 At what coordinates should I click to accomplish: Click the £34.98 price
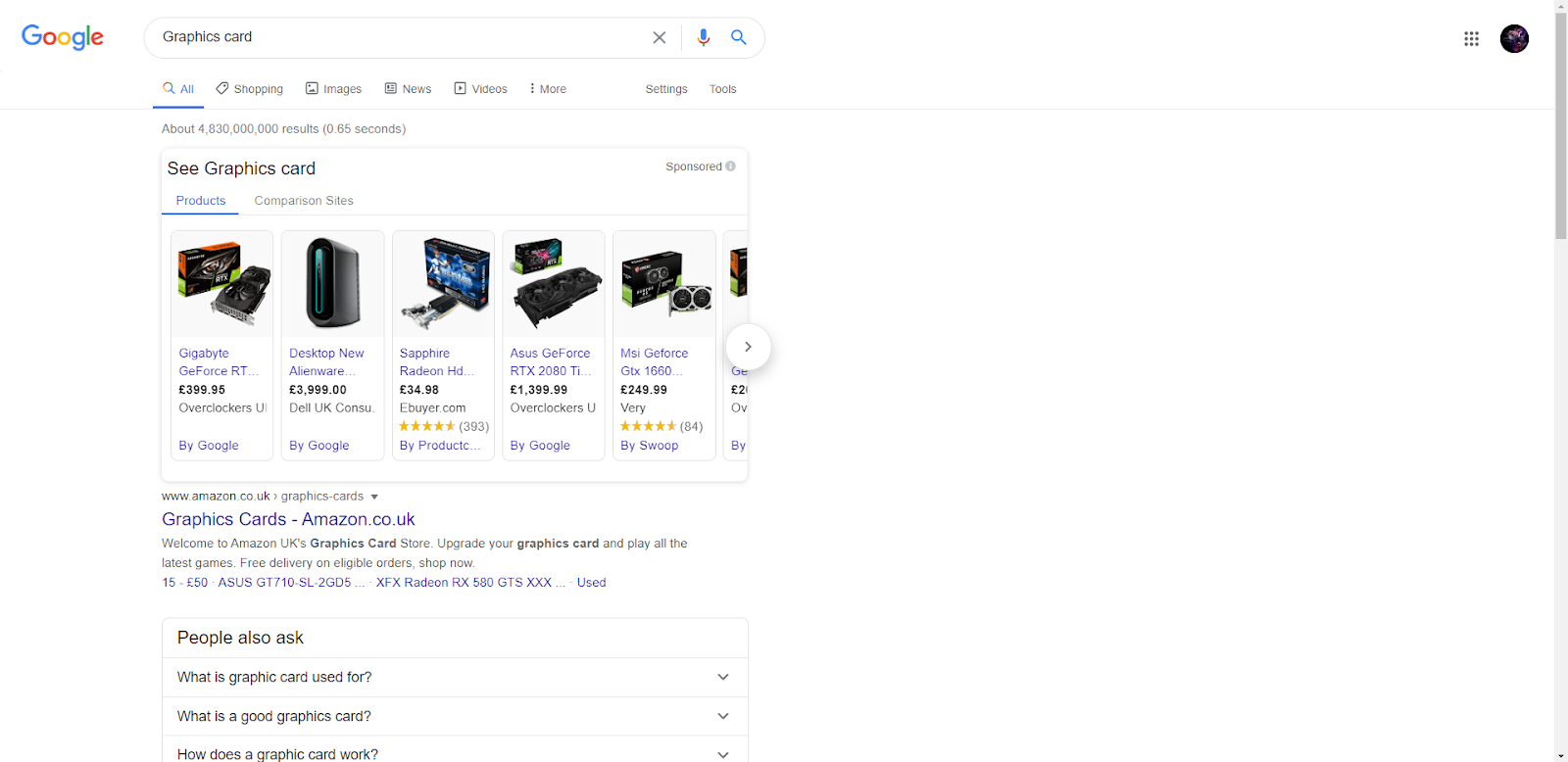[x=419, y=390]
